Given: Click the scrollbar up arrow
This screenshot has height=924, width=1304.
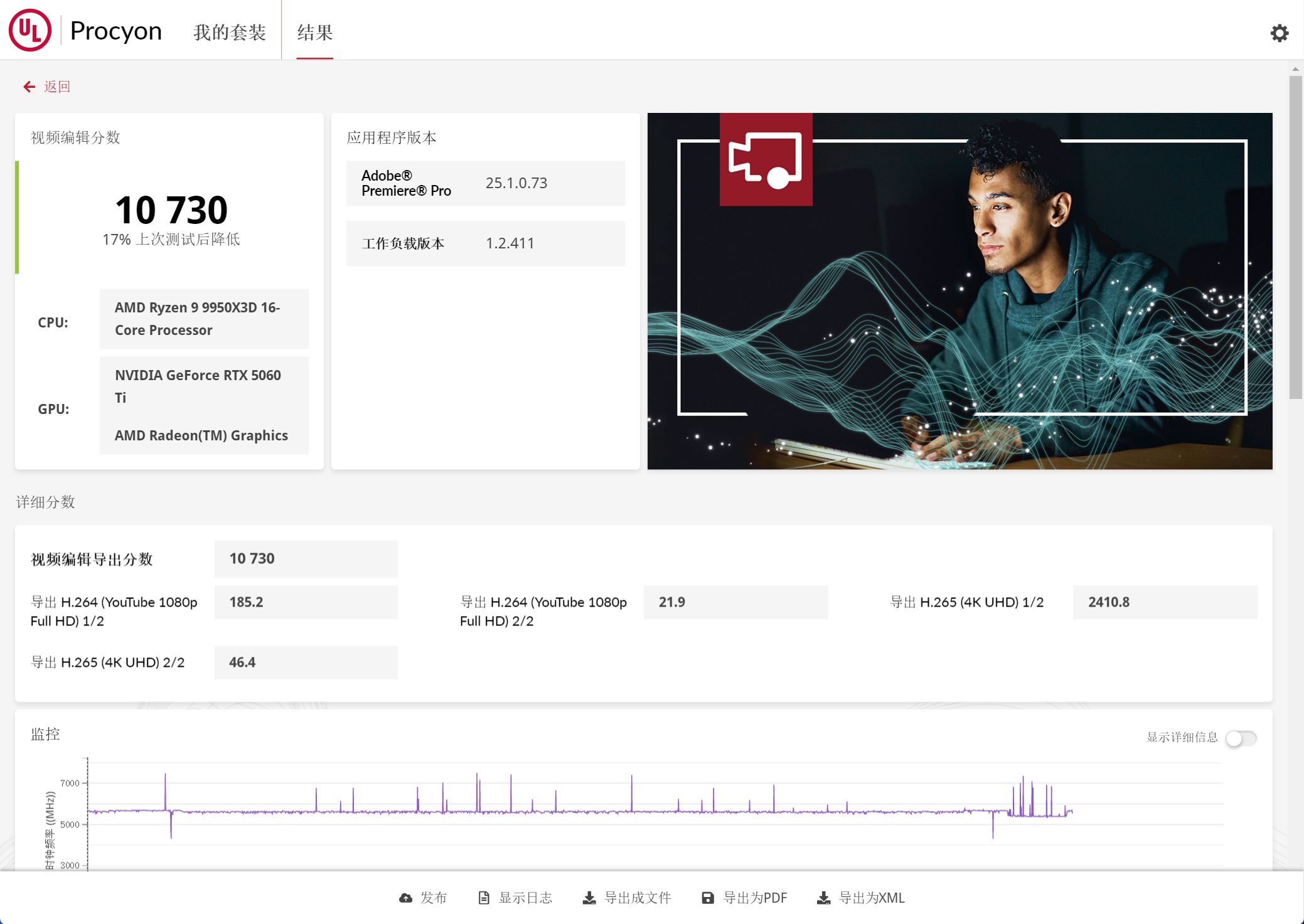Looking at the screenshot, I should (1295, 69).
